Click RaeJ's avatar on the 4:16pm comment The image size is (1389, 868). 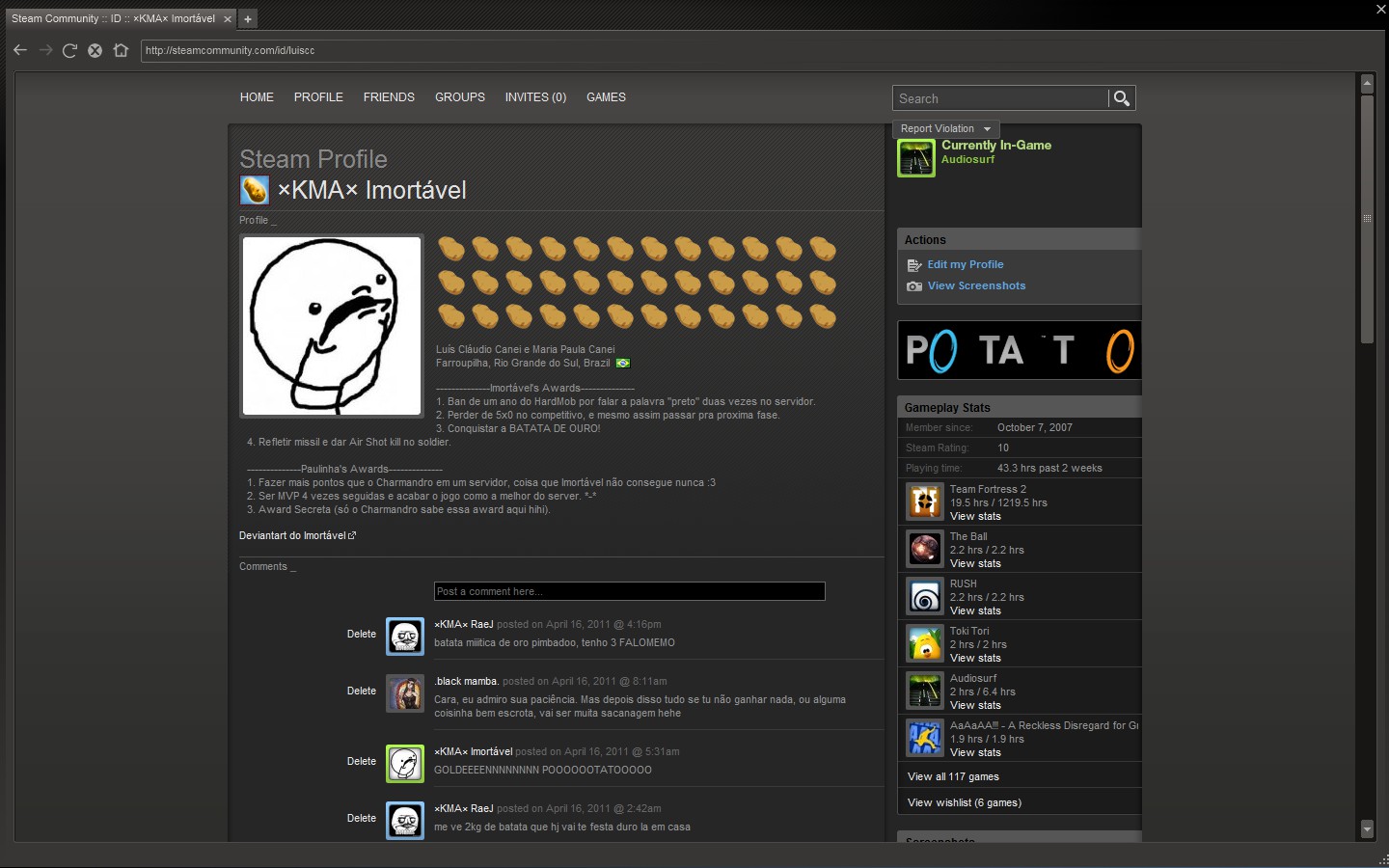405,637
